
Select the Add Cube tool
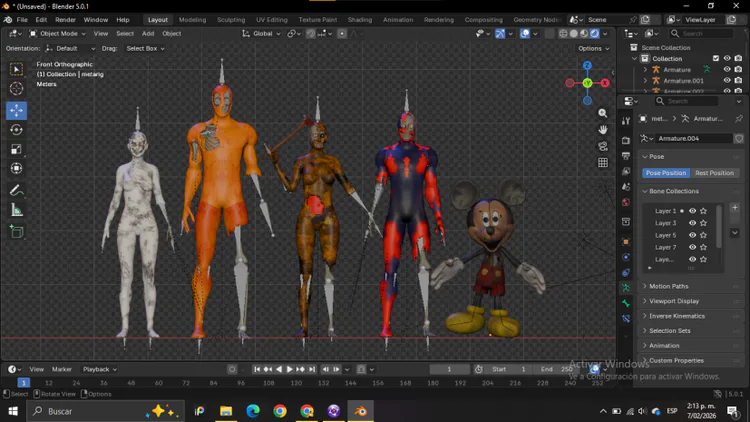pyautogui.click(x=16, y=232)
